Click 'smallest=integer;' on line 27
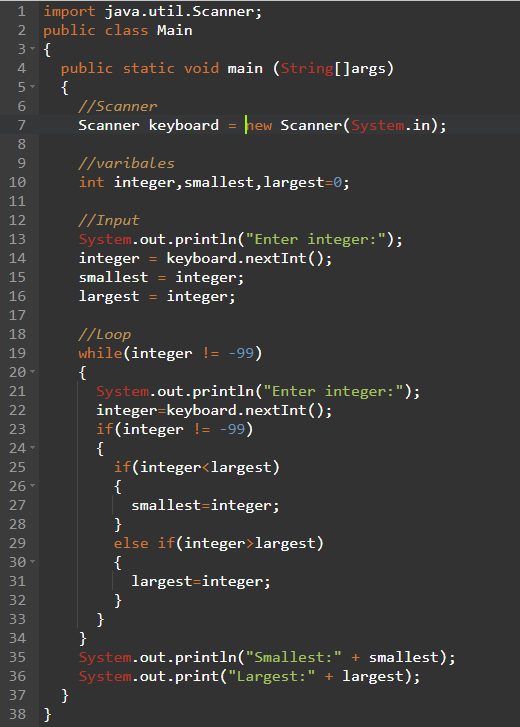 click(x=205, y=506)
